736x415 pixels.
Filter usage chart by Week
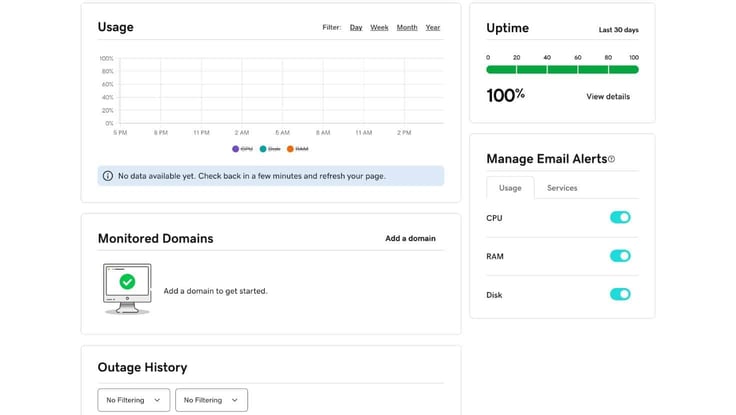pos(379,28)
